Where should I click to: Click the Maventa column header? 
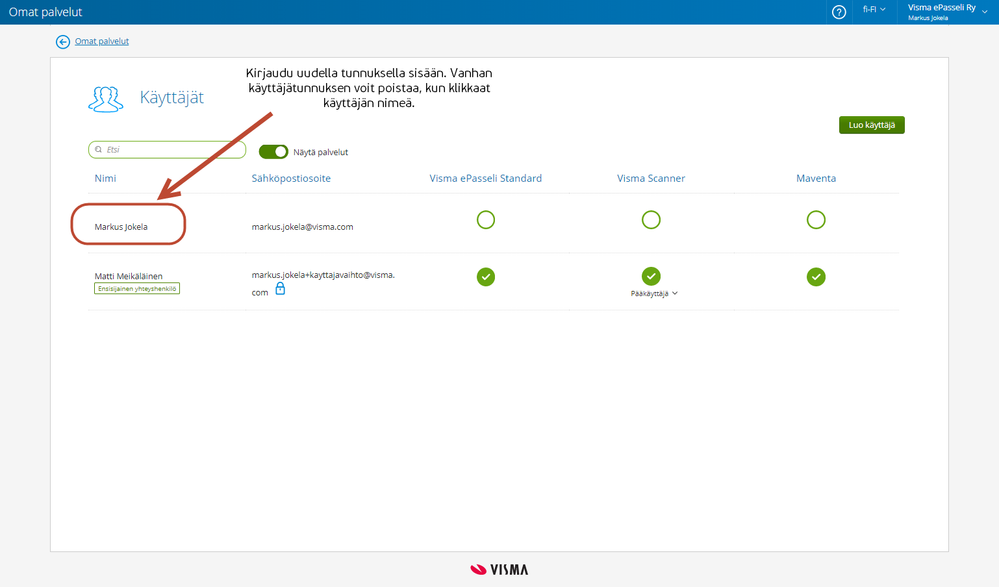coord(816,178)
